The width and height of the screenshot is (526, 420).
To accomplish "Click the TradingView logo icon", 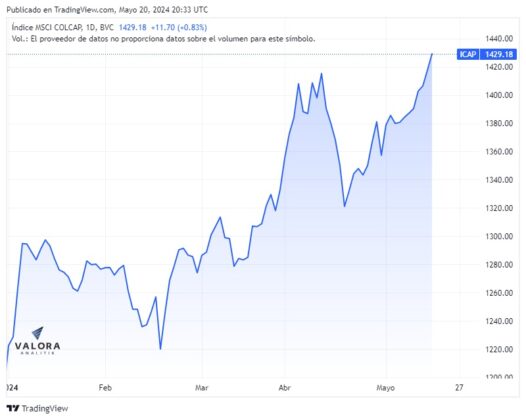I will tap(13, 408).
